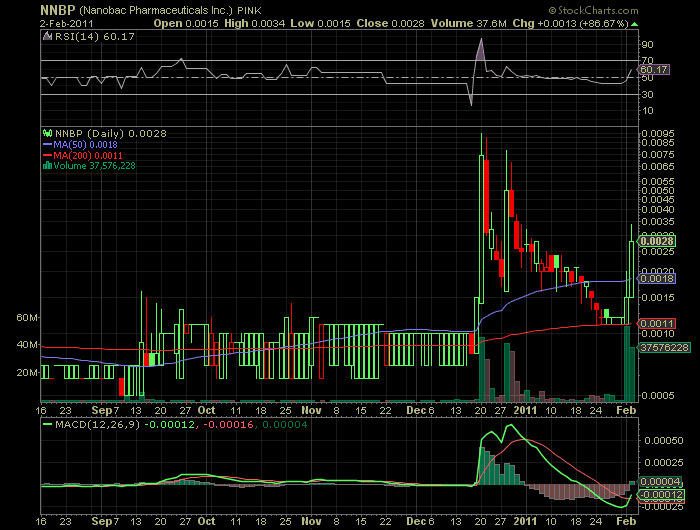Image resolution: width=700 pixels, height=530 pixels.
Task: Select the MA(200) 0.0011 legend entry
Action: pyautogui.click(x=83, y=155)
